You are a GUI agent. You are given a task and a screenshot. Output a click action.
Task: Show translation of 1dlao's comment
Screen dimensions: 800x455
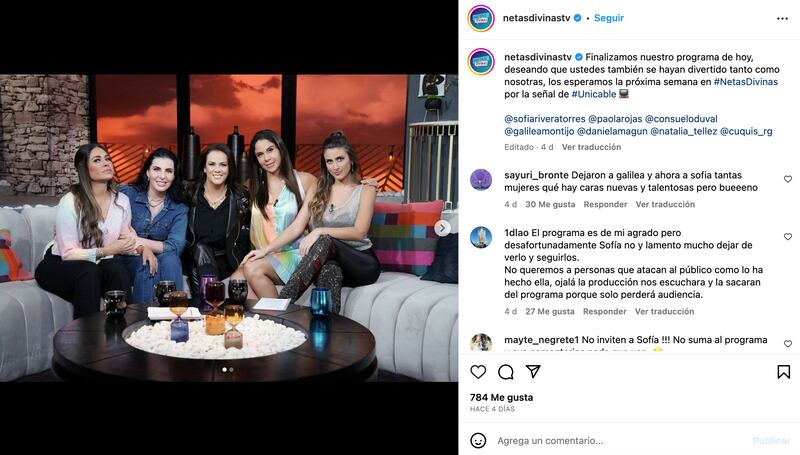(x=664, y=311)
